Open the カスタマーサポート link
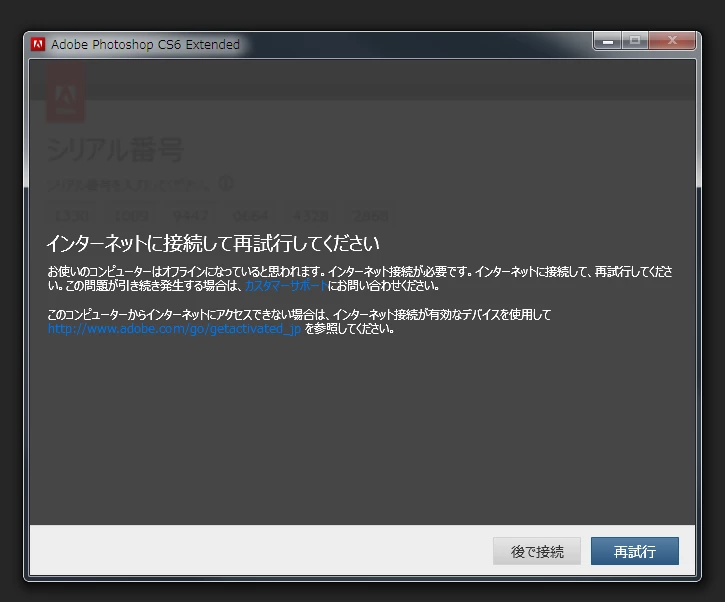725x602 pixels. 286,286
